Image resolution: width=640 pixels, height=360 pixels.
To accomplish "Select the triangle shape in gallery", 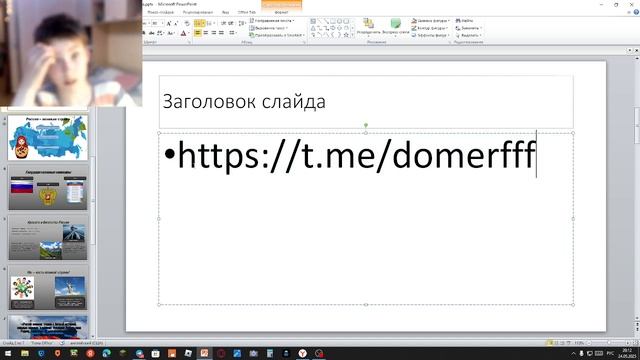I will pyautogui.click(x=313, y=28).
